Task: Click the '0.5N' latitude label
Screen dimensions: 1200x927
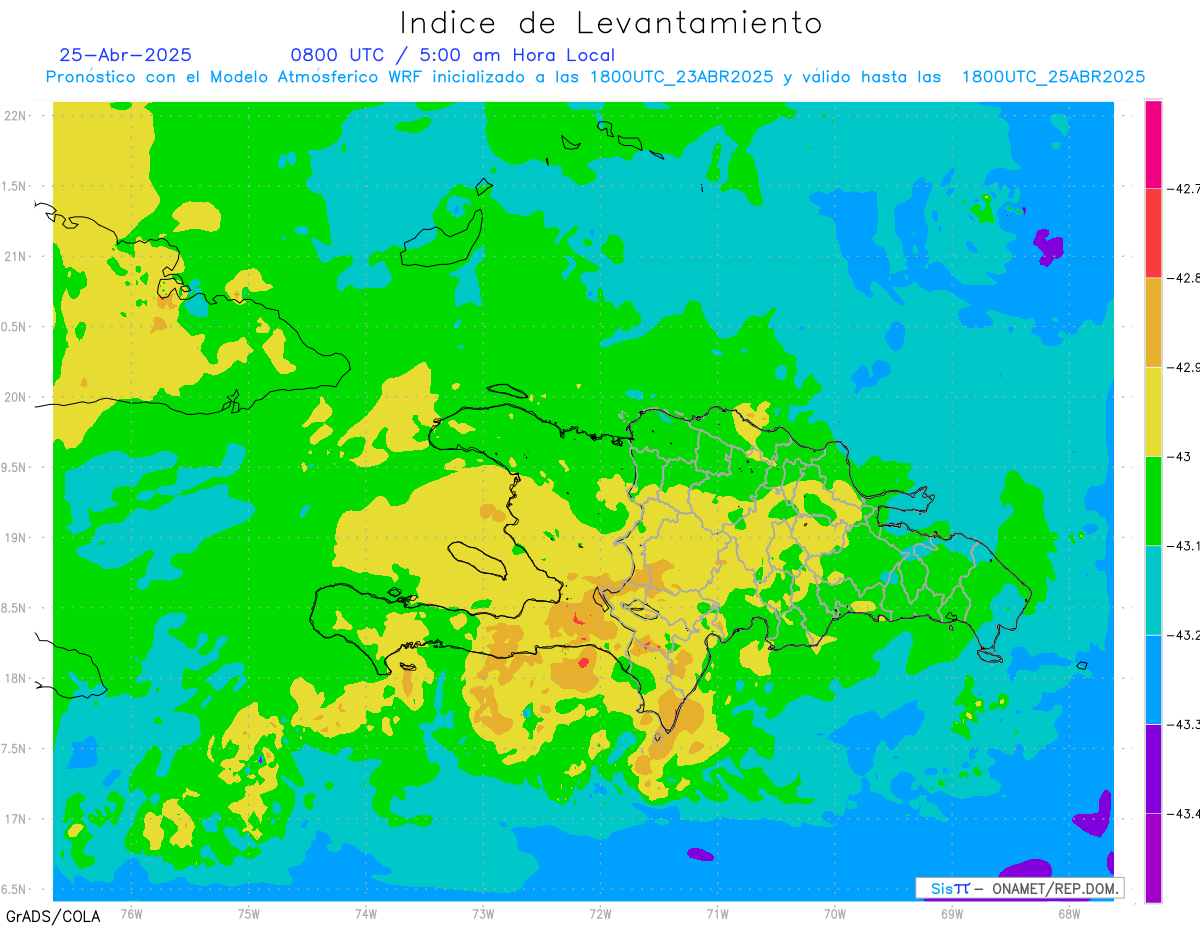Action: (15, 327)
